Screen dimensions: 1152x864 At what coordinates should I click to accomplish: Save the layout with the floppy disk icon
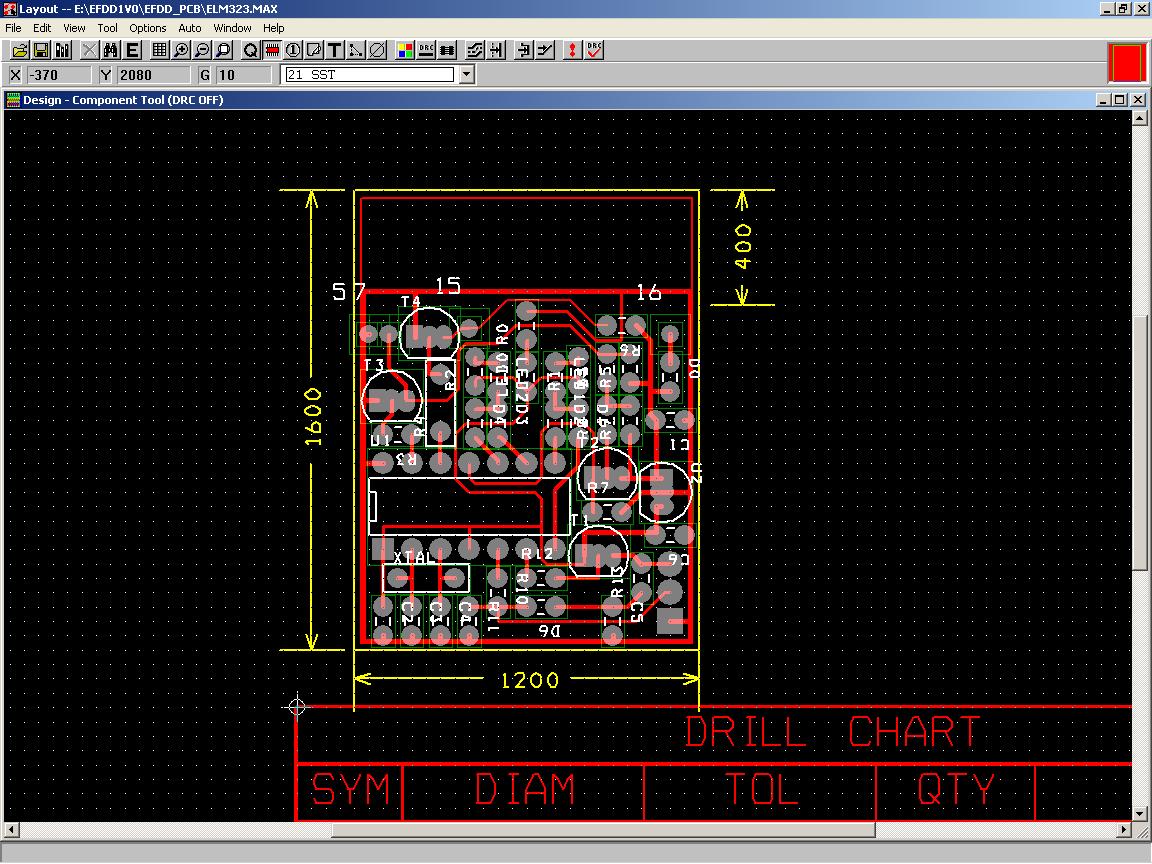click(41, 50)
